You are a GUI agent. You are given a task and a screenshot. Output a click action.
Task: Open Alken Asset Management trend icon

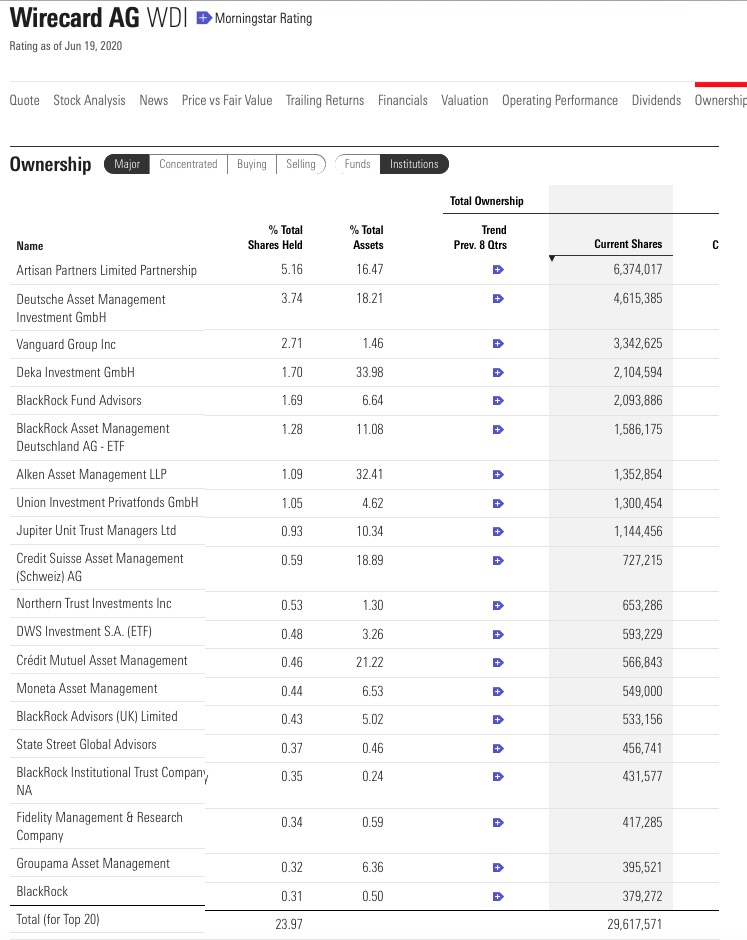click(498, 474)
